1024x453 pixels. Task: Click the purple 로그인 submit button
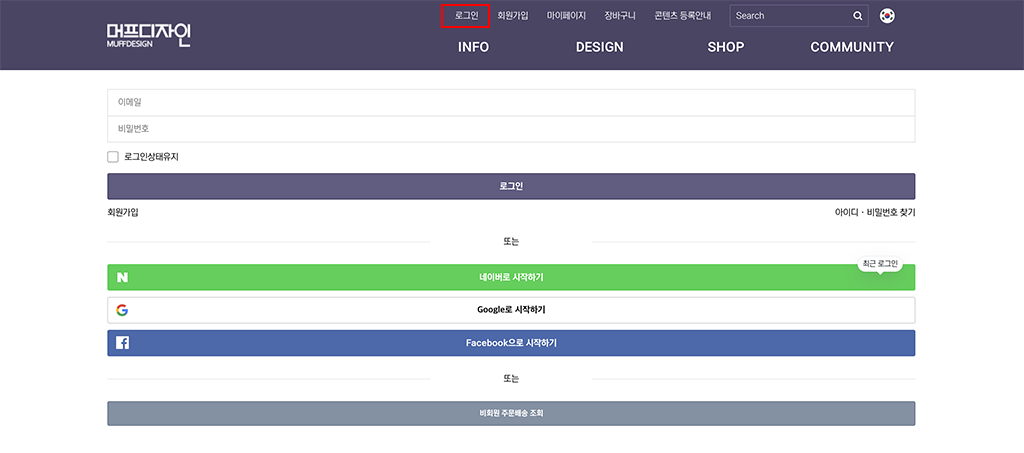[x=511, y=186]
